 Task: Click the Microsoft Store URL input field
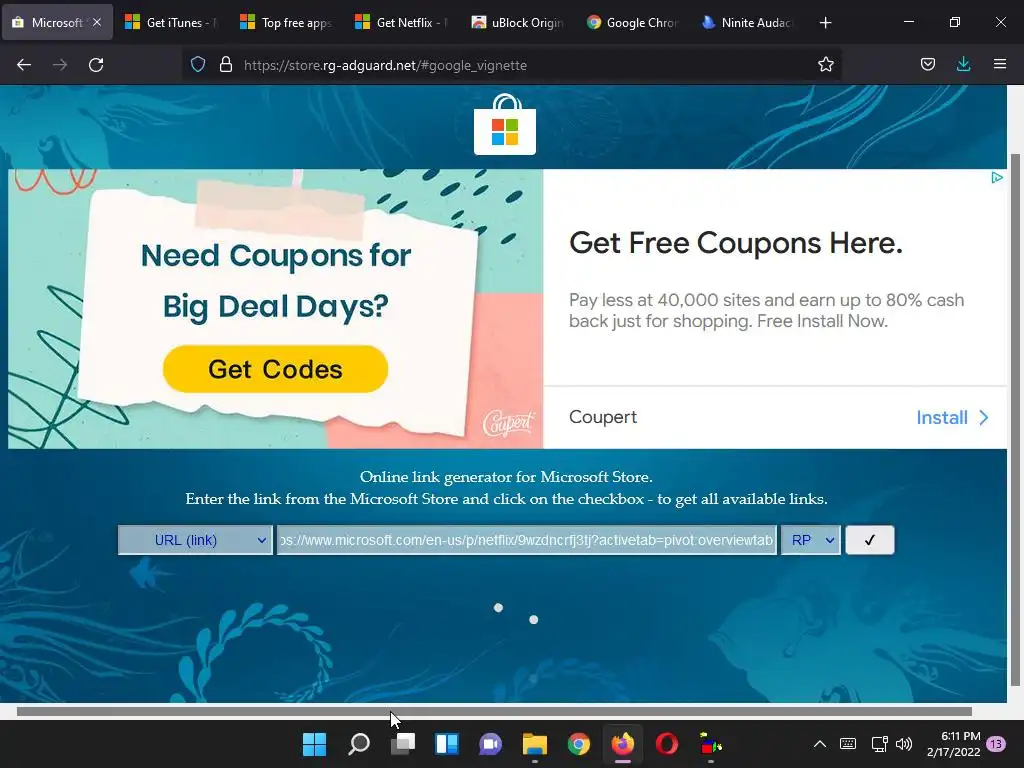526,540
